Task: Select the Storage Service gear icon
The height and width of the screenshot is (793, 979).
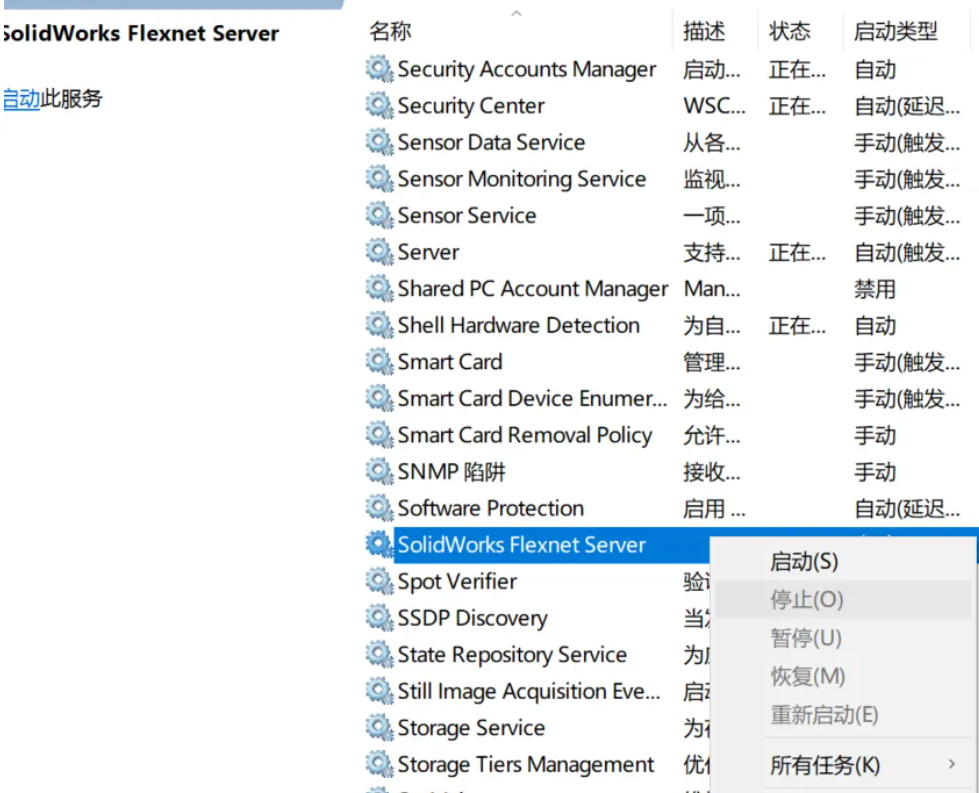Action: (379, 727)
